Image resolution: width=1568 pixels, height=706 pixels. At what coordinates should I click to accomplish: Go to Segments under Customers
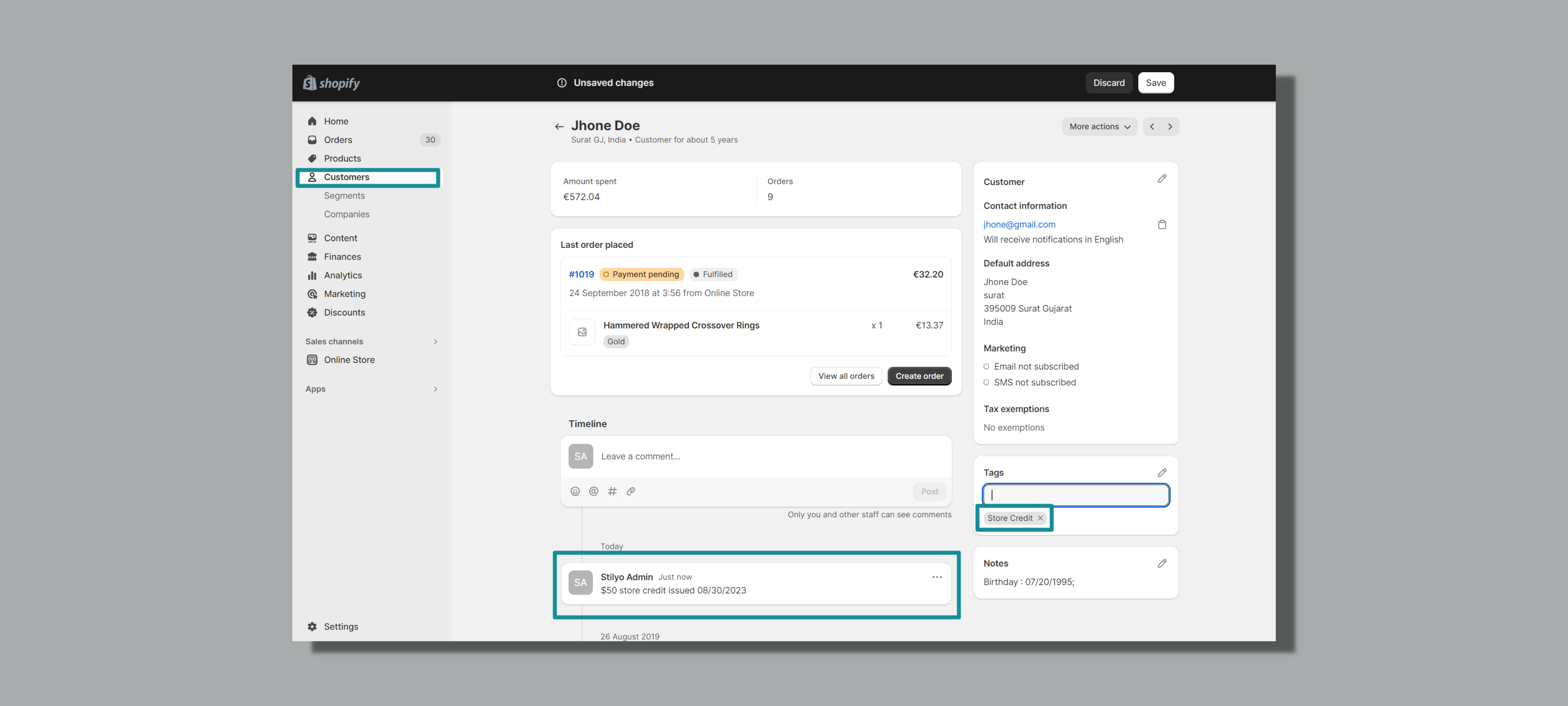(x=344, y=196)
